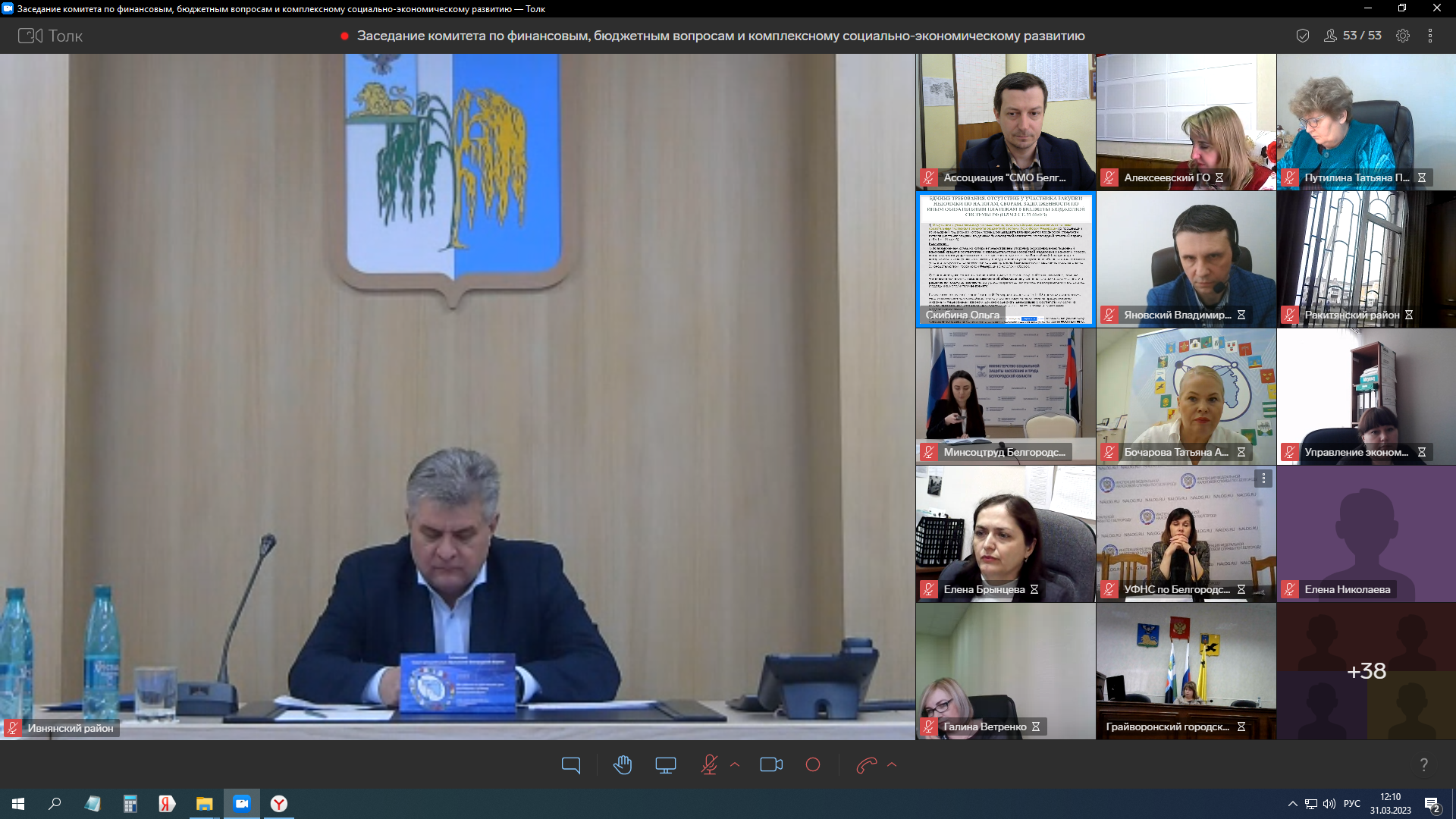1456x819 pixels.
Task: Click the Ивнянский район name label
Action: [71, 728]
